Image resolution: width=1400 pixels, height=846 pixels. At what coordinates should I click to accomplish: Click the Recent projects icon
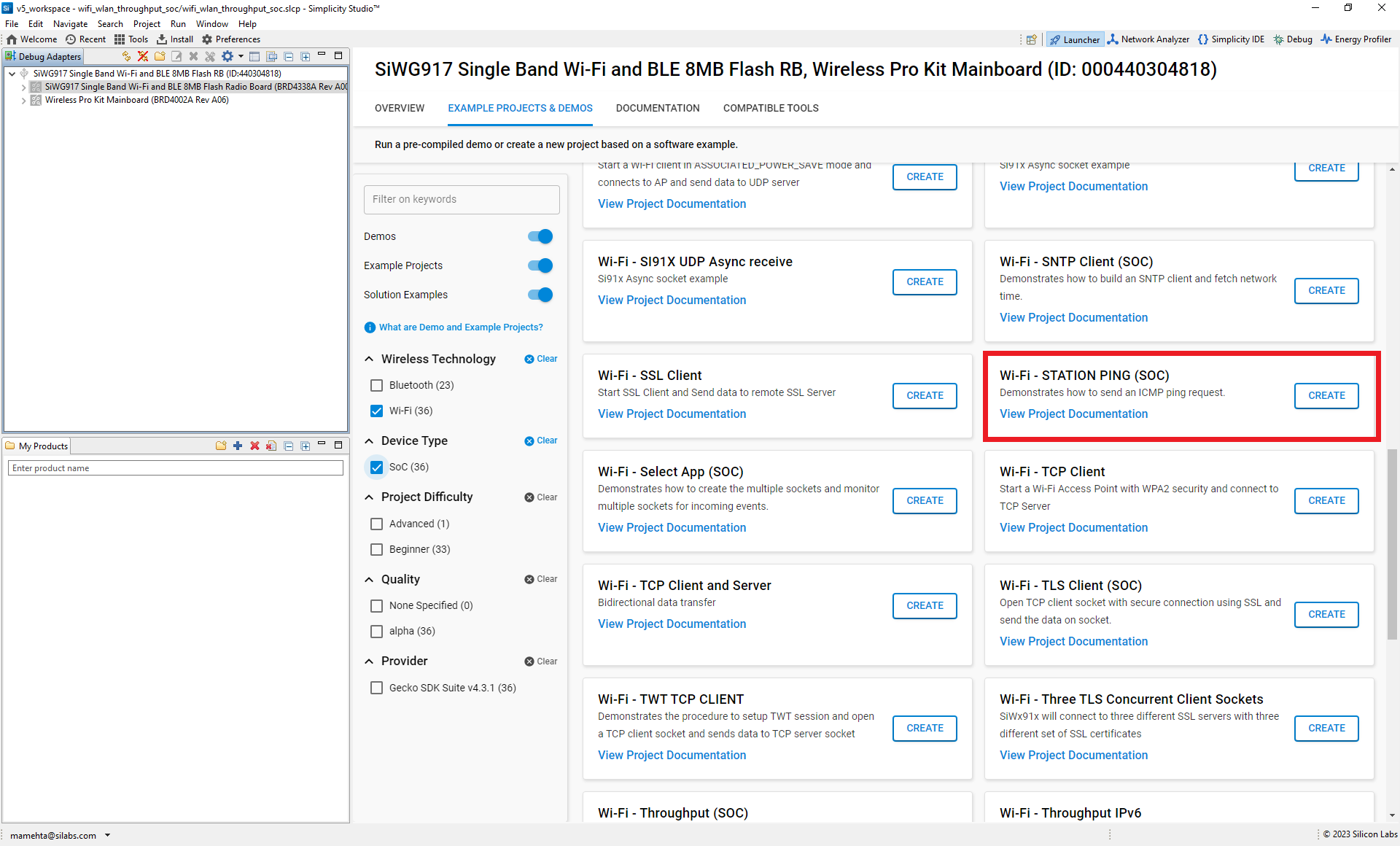tap(70, 39)
